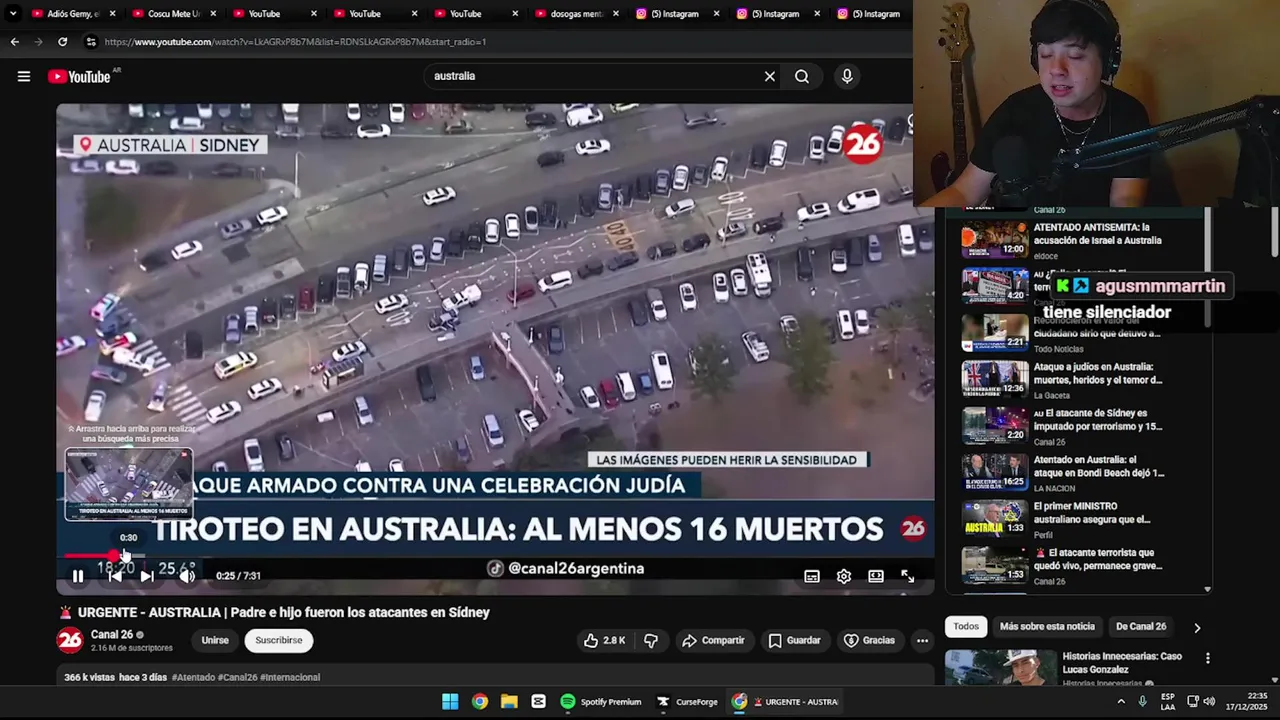Open CurseForge from taskbar
This screenshot has height=720, width=1280.
pyautogui.click(x=687, y=702)
